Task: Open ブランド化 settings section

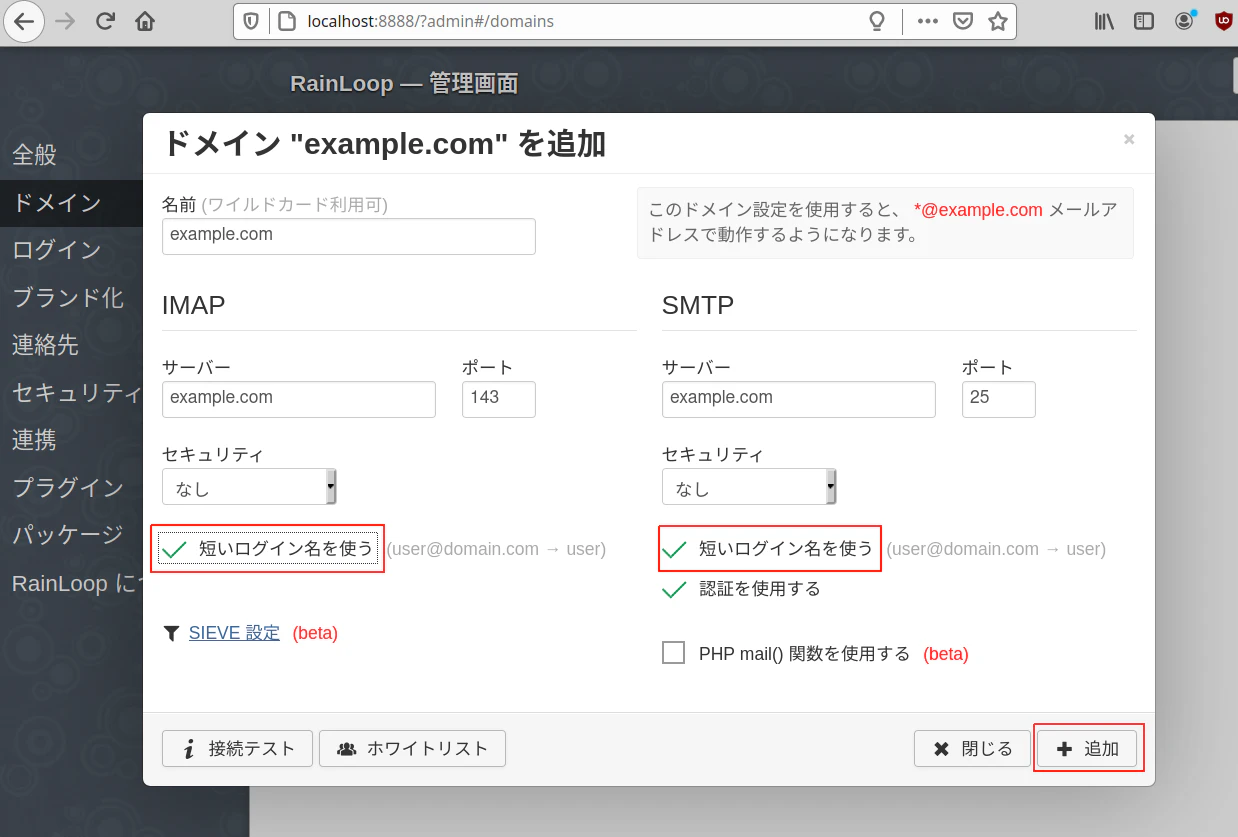Action: point(71,298)
